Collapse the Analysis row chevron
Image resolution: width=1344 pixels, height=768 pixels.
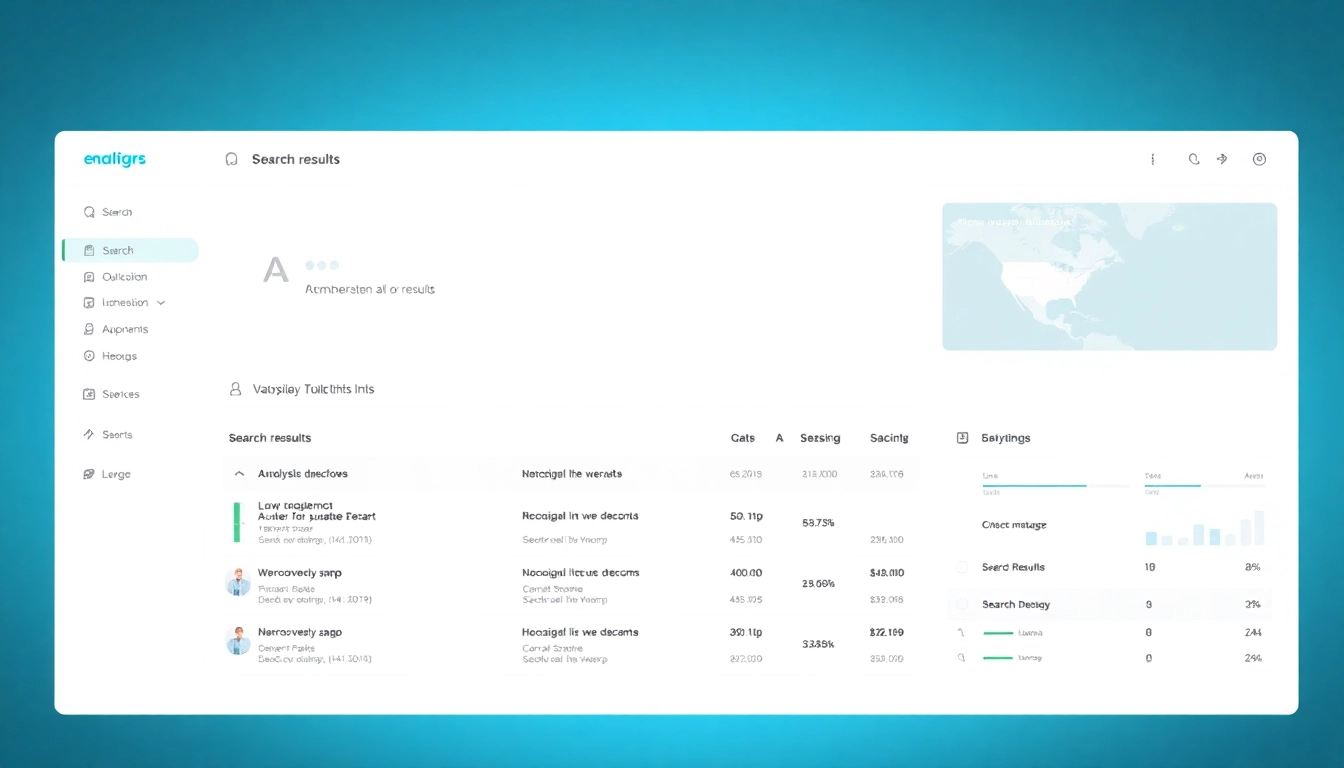pos(239,474)
